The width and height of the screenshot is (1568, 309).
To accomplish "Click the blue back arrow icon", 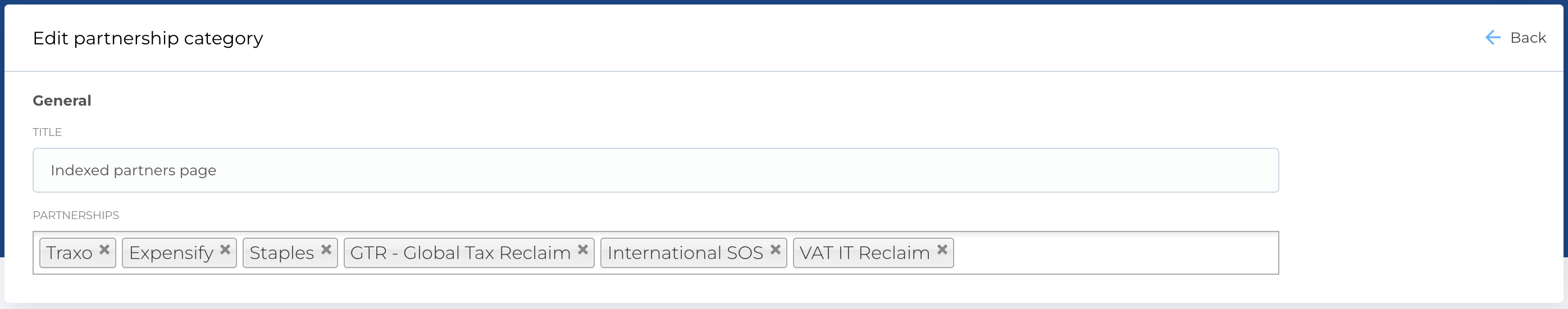I will point(1493,38).
